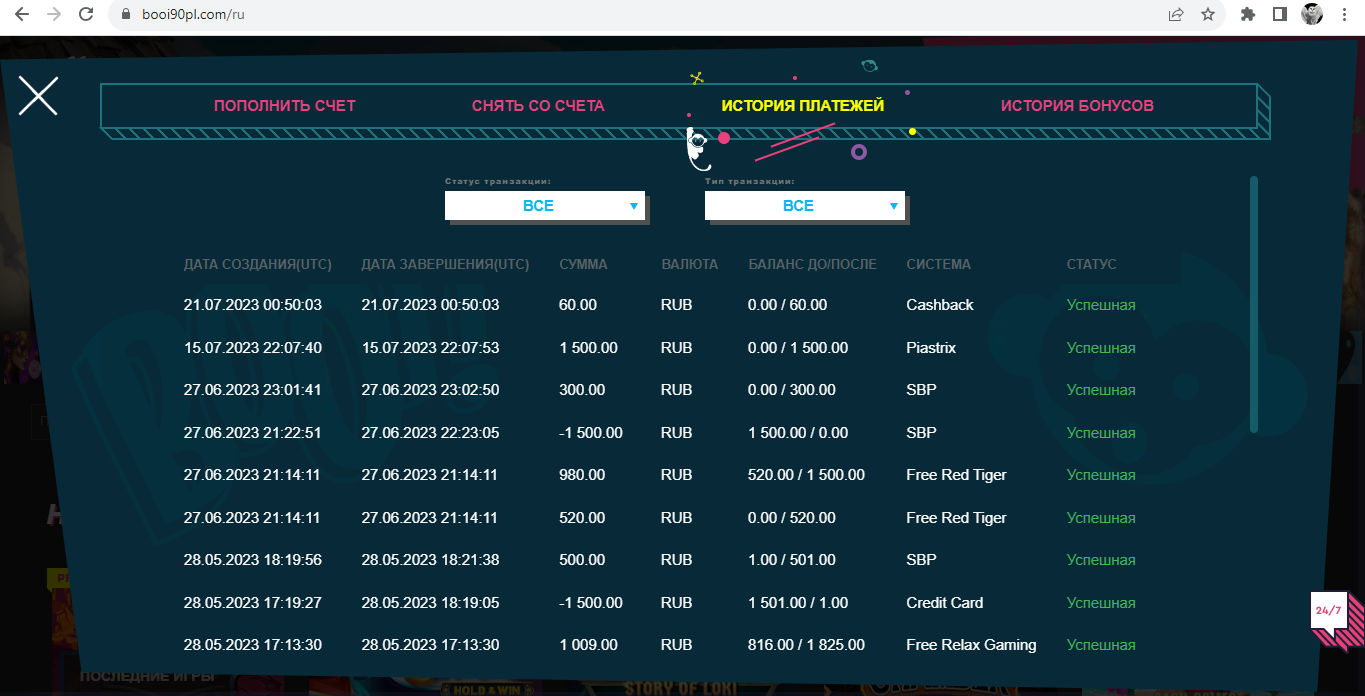
Task: Click Успешная status in Cashback row
Action: coord(1101,305)
